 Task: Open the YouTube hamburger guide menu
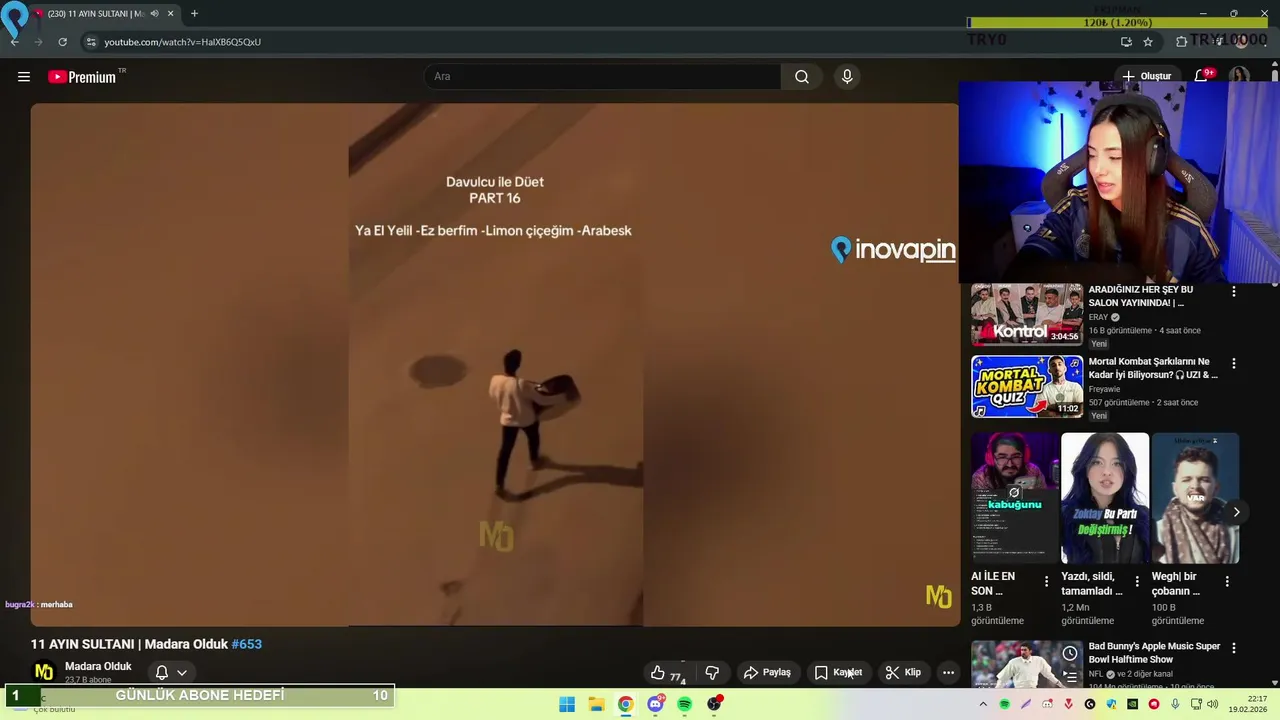click(24, 77)
